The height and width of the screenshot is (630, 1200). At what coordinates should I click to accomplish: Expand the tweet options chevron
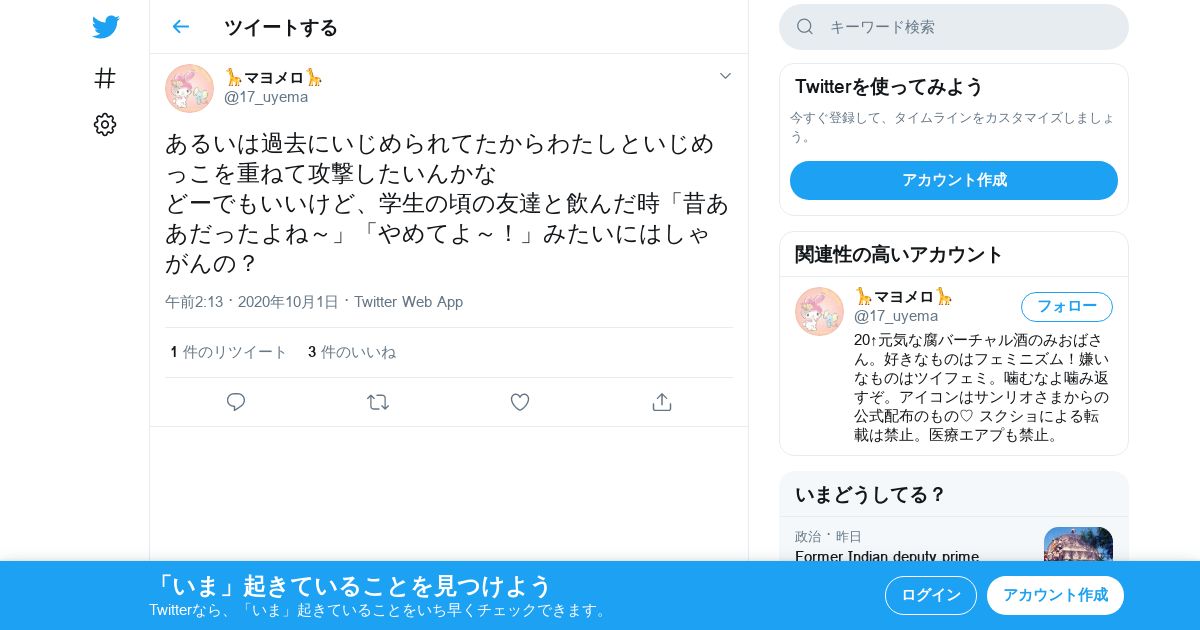pos(726,76)
